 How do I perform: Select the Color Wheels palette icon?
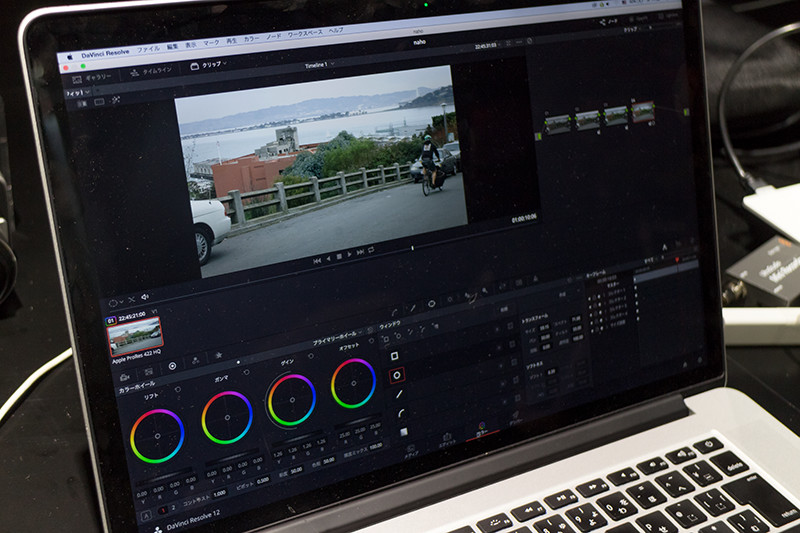click(172, 366)
